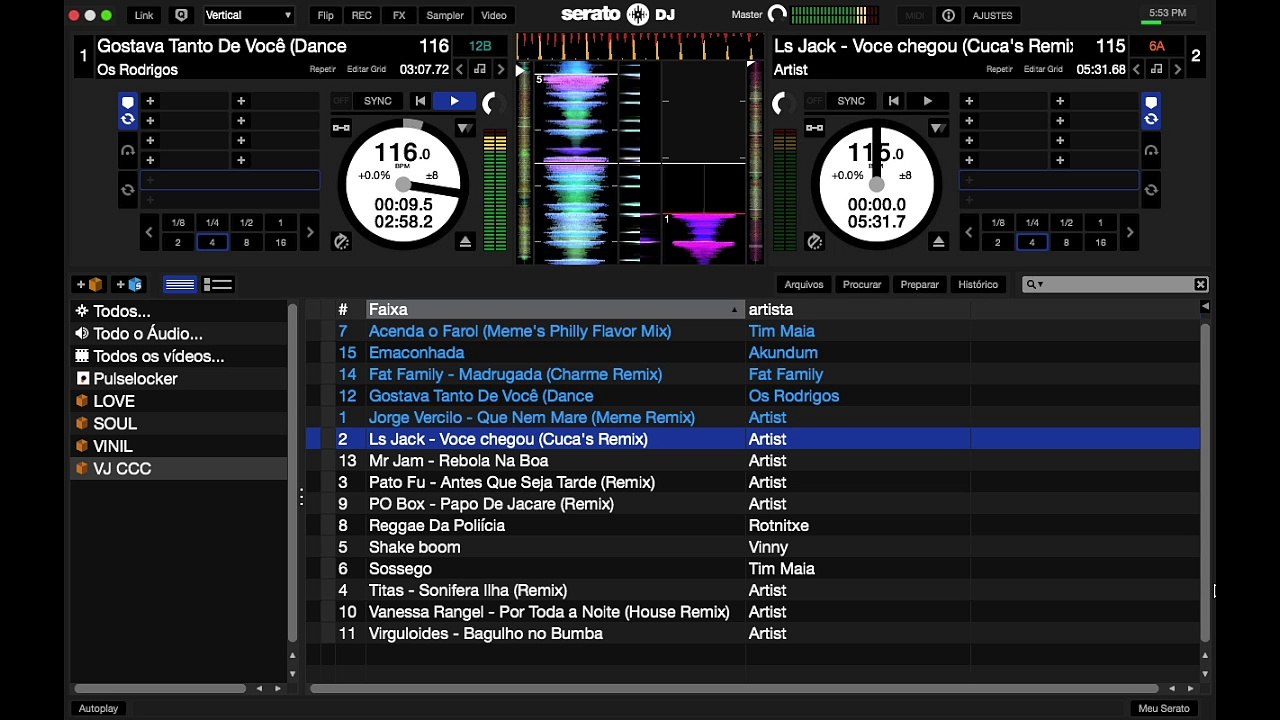Click the library search field
Viewport: 1280px width, 720px height.
pos(1115,284)
